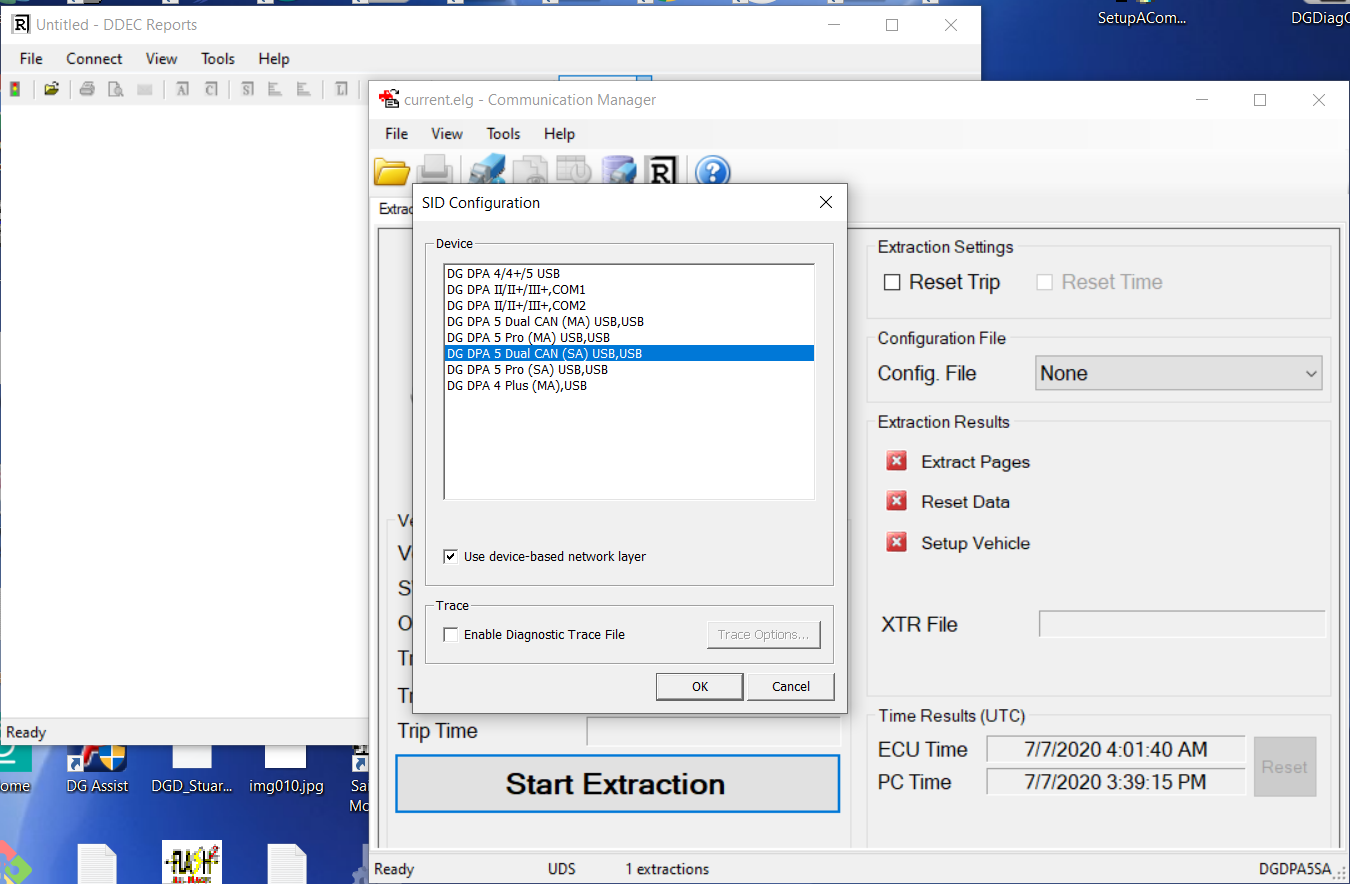This screenshot has width=1350, height=884.
Task: Close the SID Configuration dialog
Action: pos(825,202)
